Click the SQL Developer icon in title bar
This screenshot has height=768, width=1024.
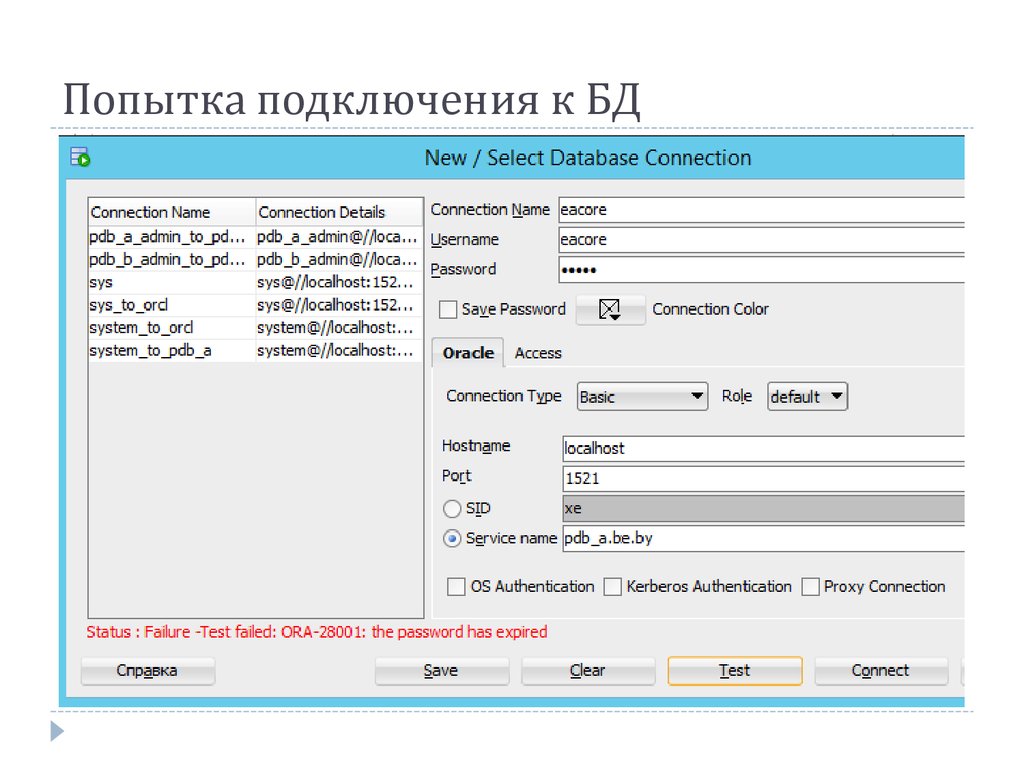pyautogui.click(x=80, y=157)
